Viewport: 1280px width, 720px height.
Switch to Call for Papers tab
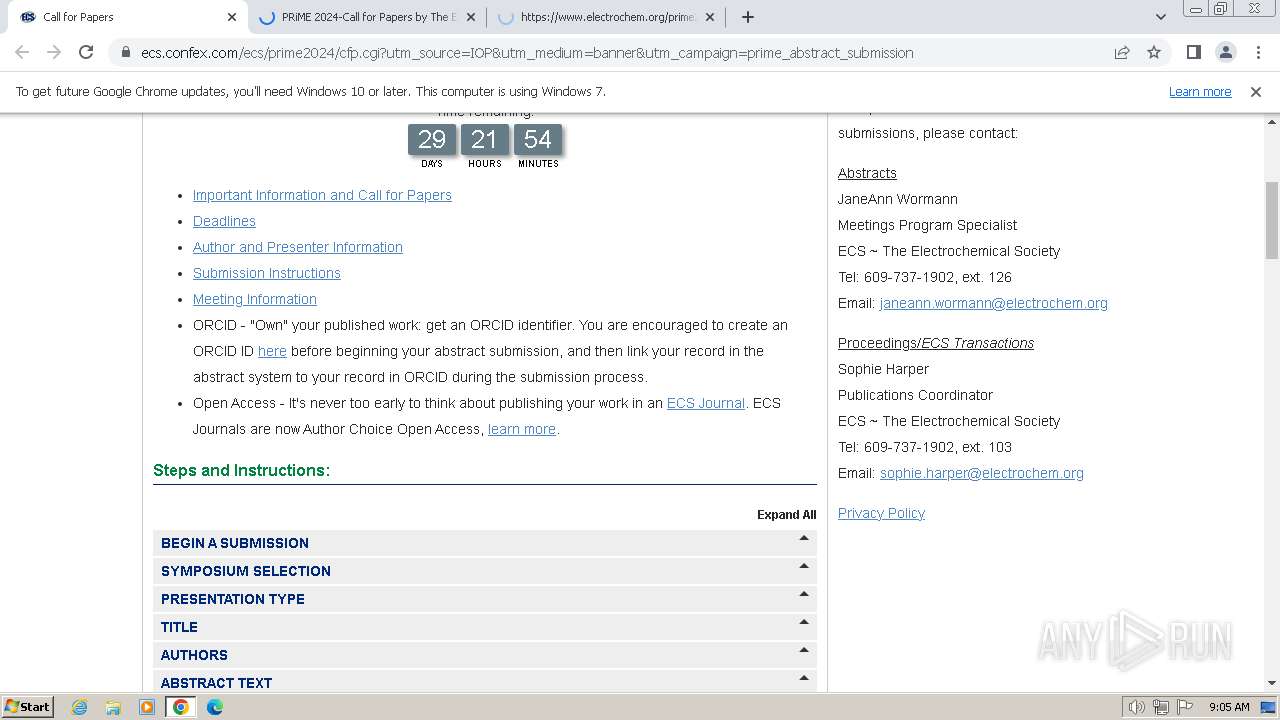[x=126, y=17]
